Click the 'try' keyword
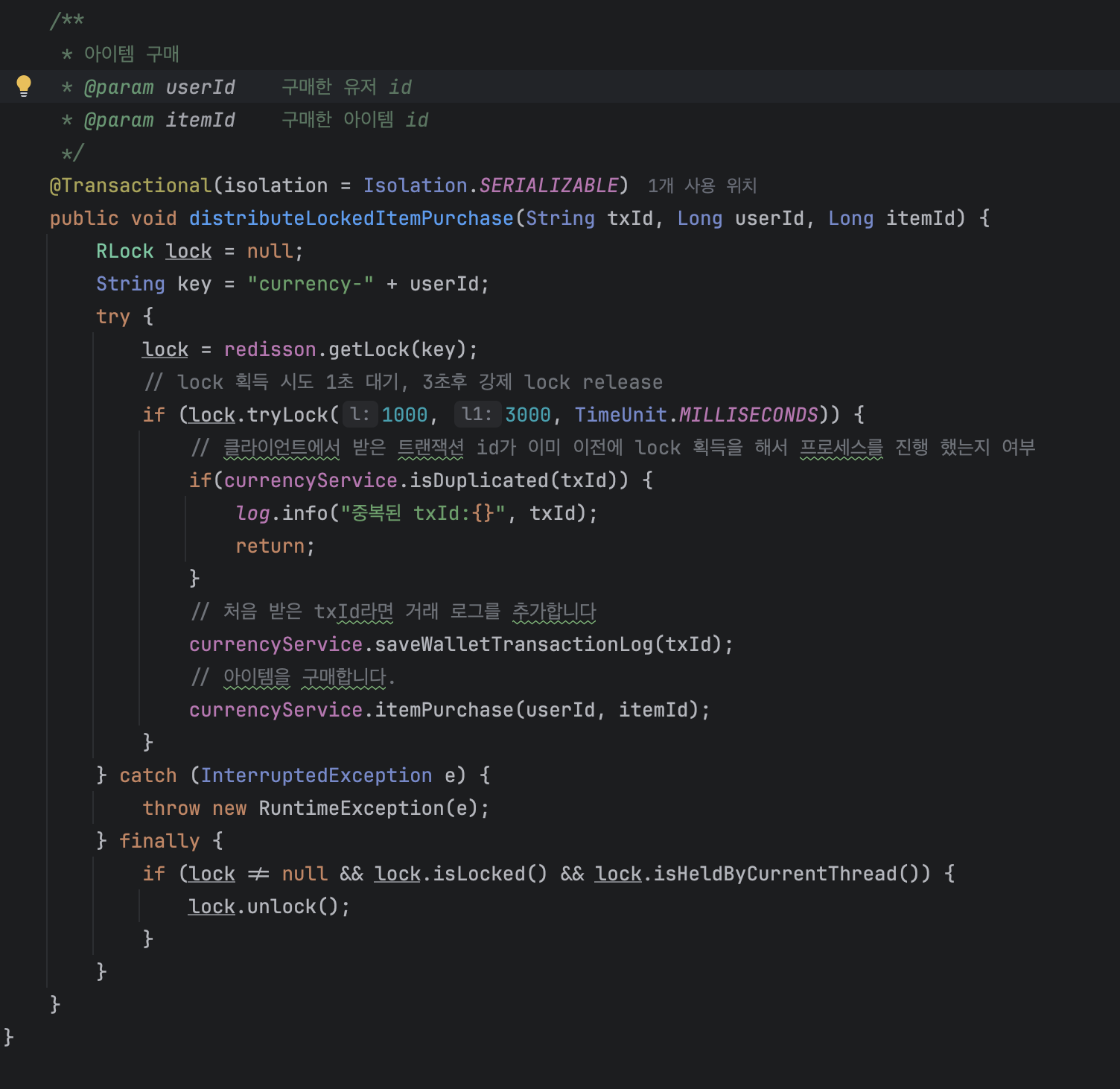The image size is (1120, 1089). click(113, 317)
